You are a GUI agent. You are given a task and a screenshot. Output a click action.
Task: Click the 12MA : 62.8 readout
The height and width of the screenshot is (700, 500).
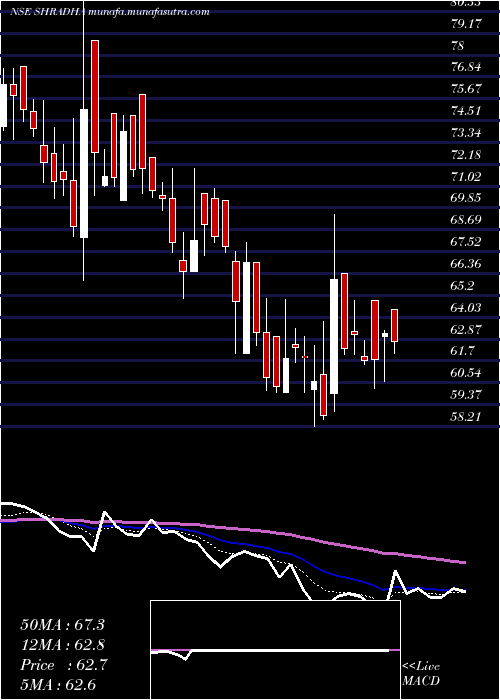pos(62,645)
